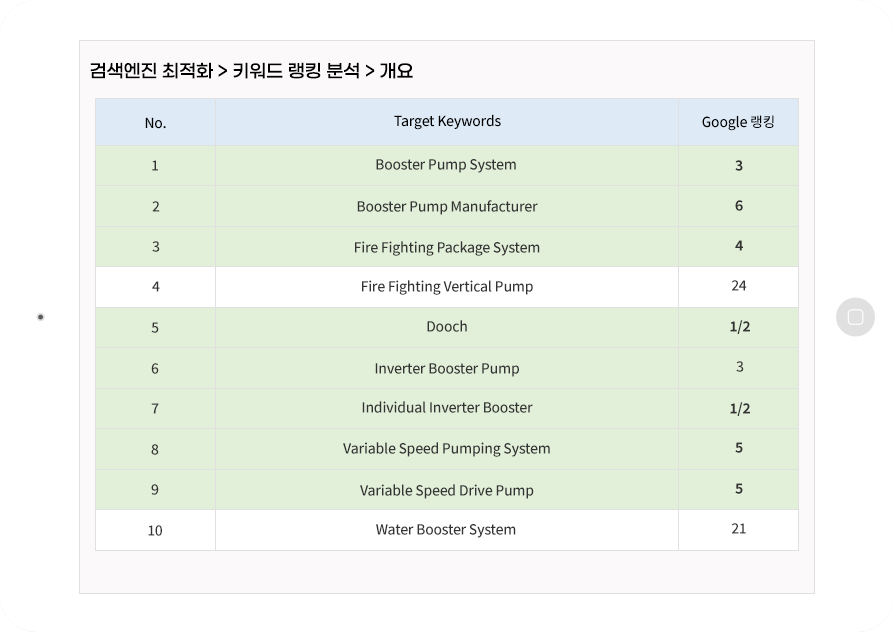The image size is (894, 632).
Task: Click ranking 5 for Variable Speed Pumping System
Action: 738,448
